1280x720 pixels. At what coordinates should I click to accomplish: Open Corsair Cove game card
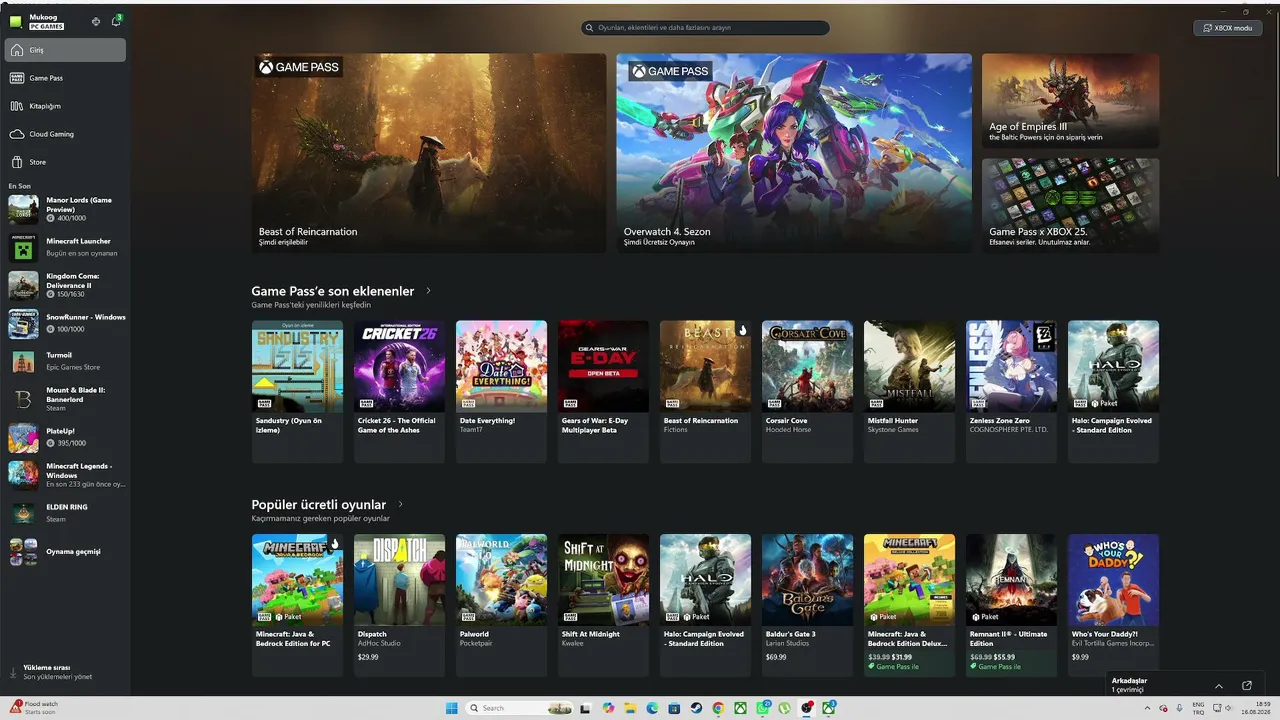pyautogui.click(x=807, y=391)
